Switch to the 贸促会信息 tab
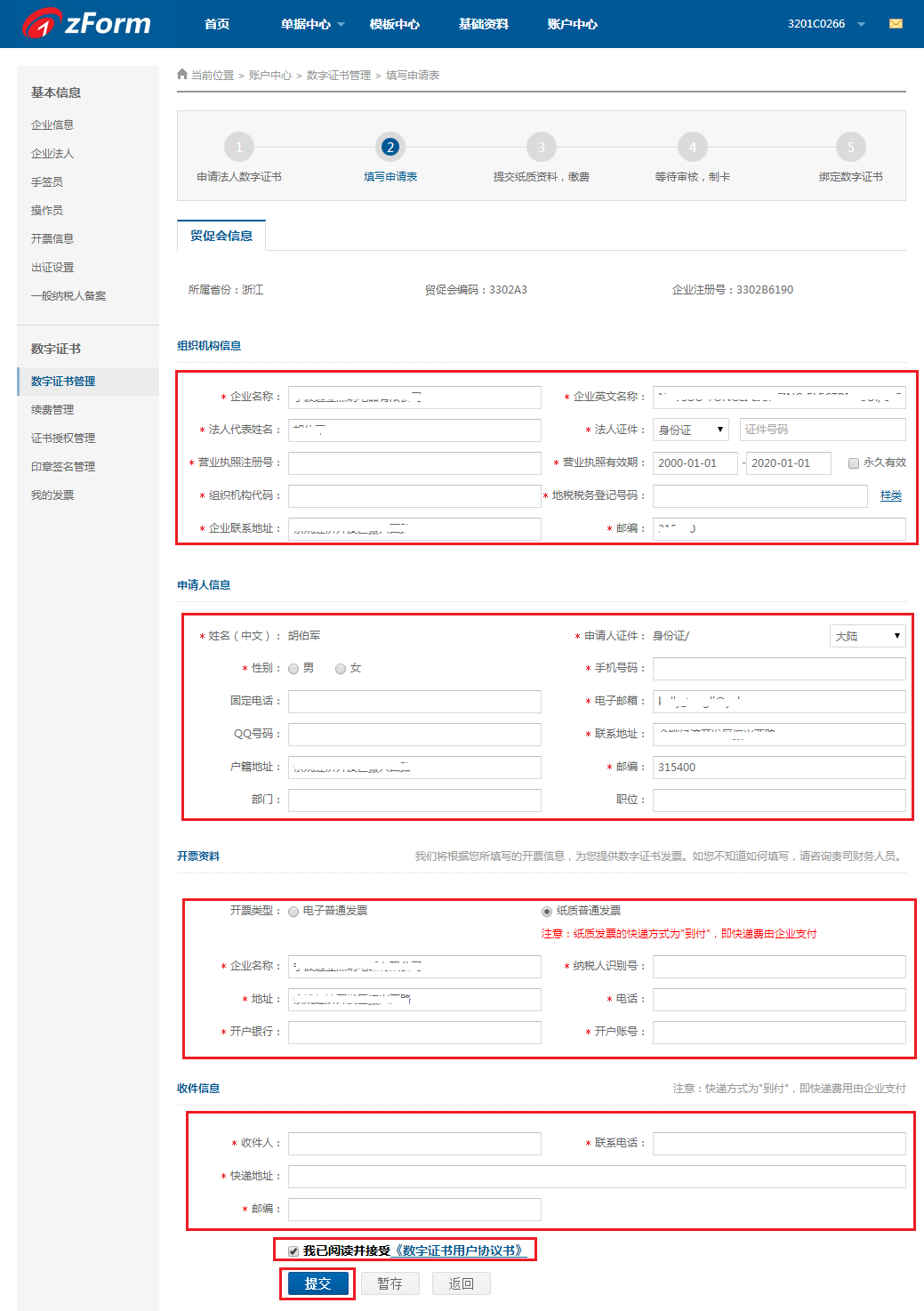924x1311 pixels. 221,236
